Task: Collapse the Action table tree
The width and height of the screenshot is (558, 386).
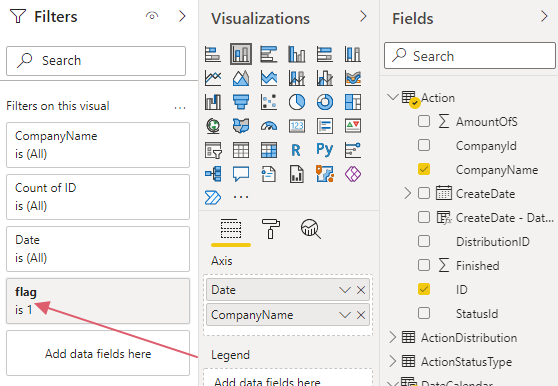Action: tap(393, 97)
